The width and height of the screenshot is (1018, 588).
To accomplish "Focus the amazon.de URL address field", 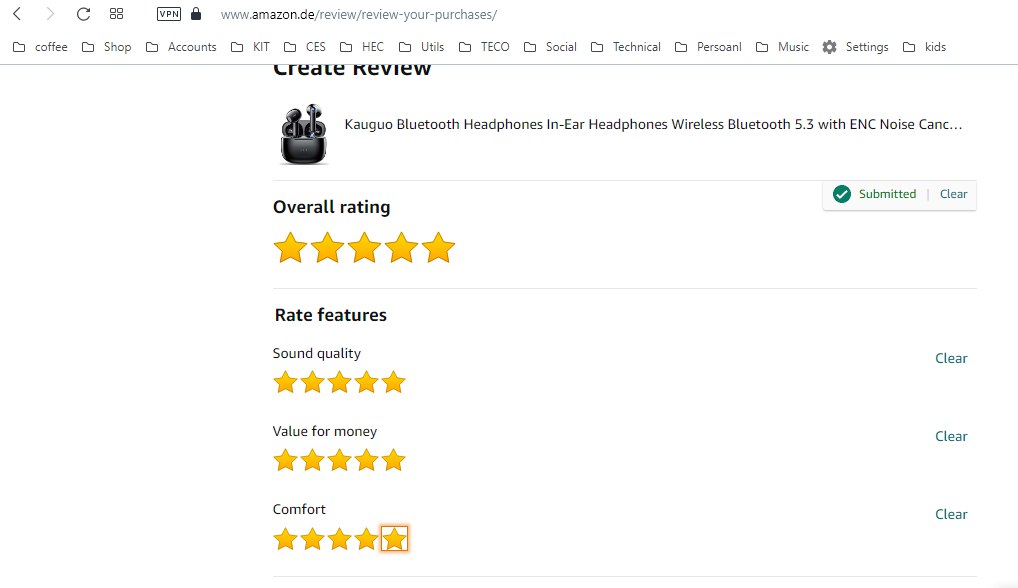I will tap(358, 14).
